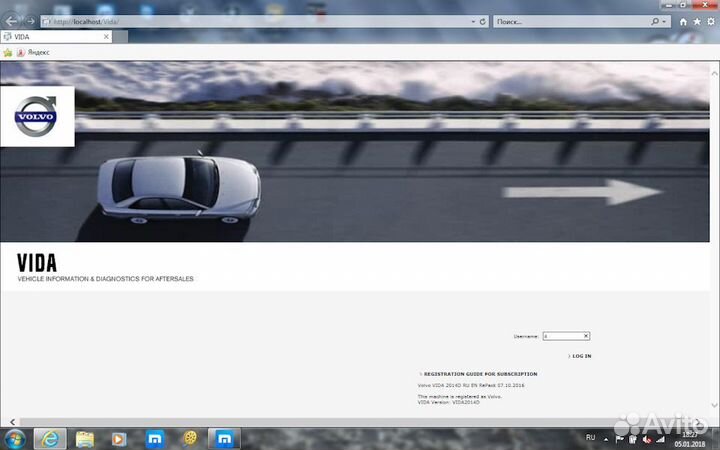Click the Vehicle Information & Diagnostics subtitle

[x=106, y=279]
